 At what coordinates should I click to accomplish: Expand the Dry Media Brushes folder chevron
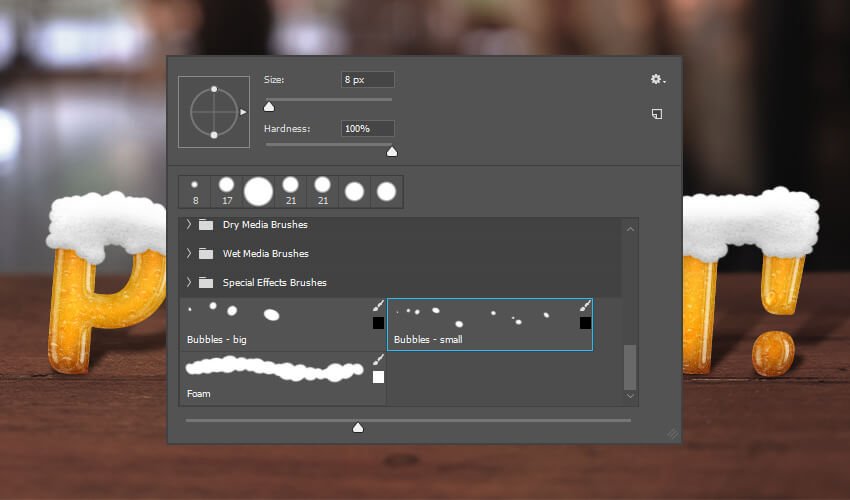[x=189, y=224]
